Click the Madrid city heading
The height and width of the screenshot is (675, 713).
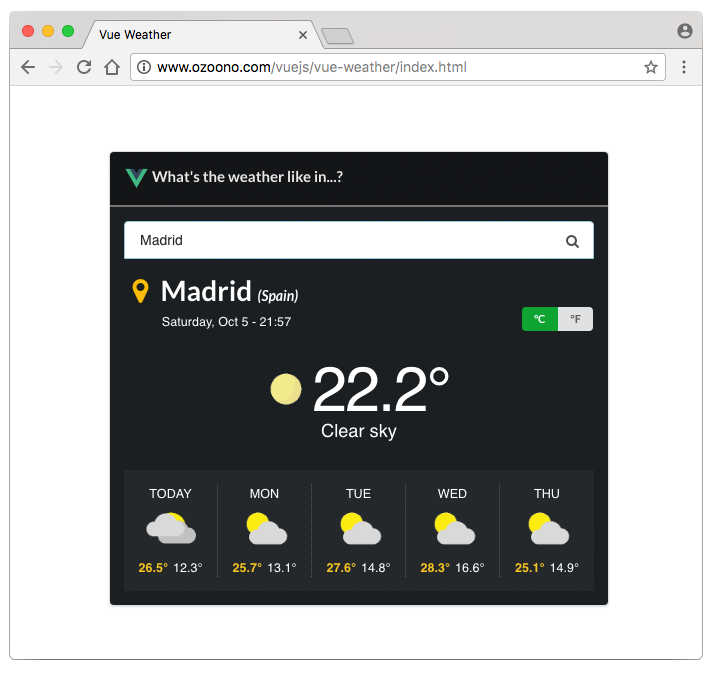click(x=206, y=291)
